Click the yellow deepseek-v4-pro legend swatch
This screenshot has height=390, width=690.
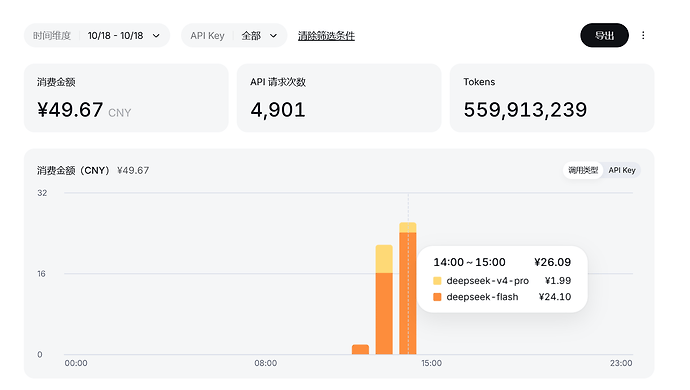(x=437, y=281)
